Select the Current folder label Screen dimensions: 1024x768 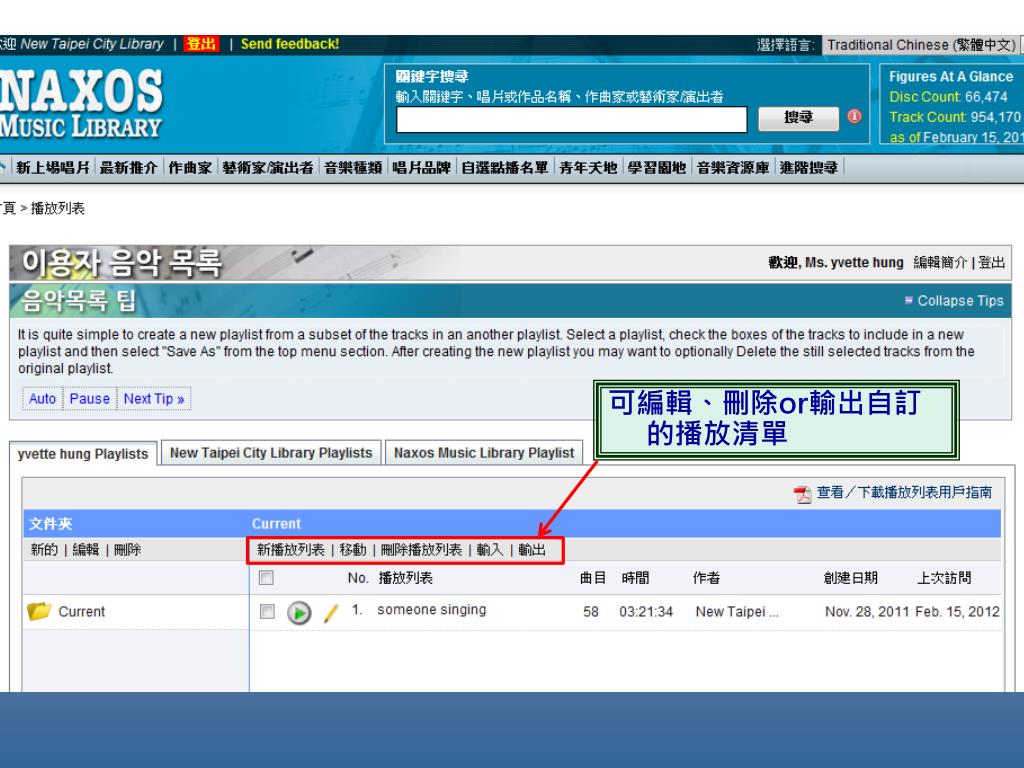tap(82, 612)
